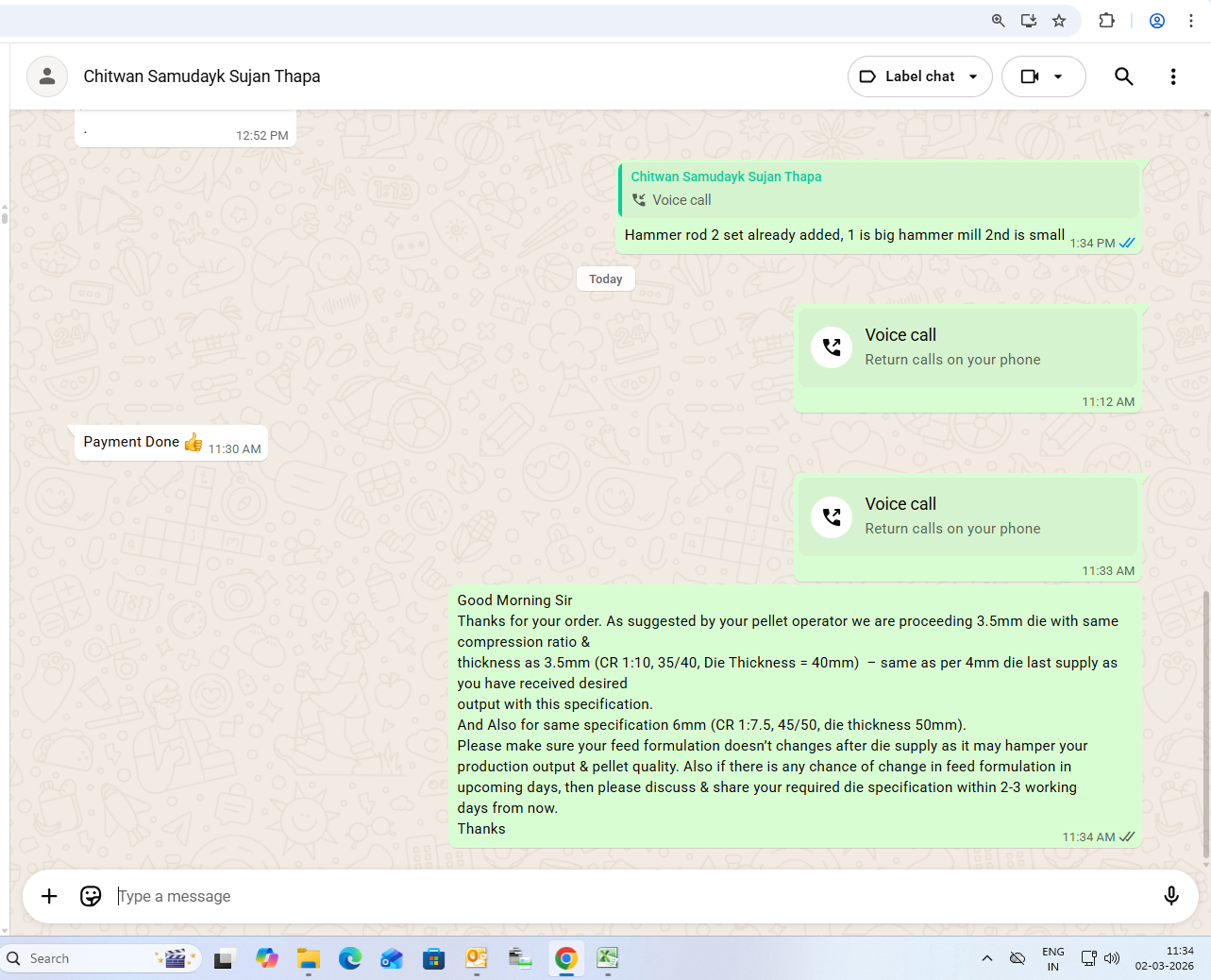Open Chrome extensions puzzle icon

tap(1107, 21)
